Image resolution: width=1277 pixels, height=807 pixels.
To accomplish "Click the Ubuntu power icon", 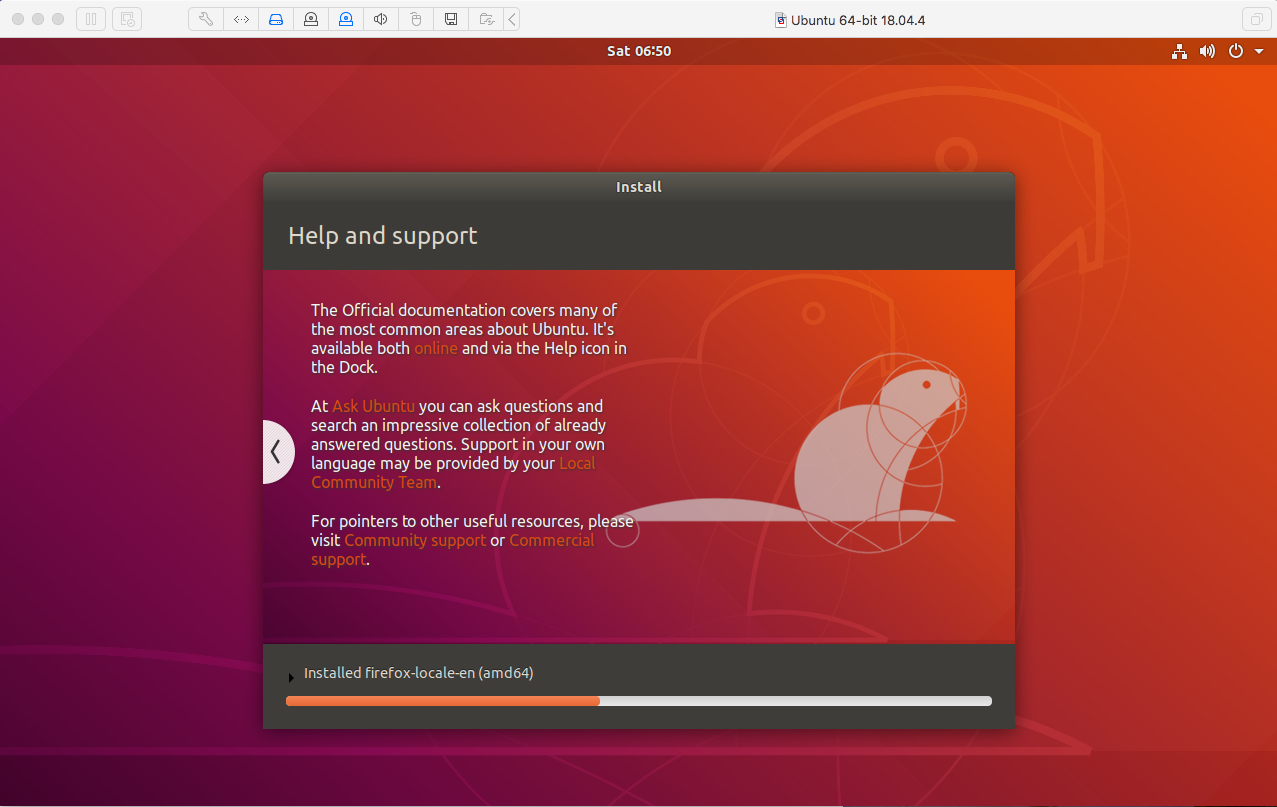I will pyautogui.click(x=1236, y=51).
